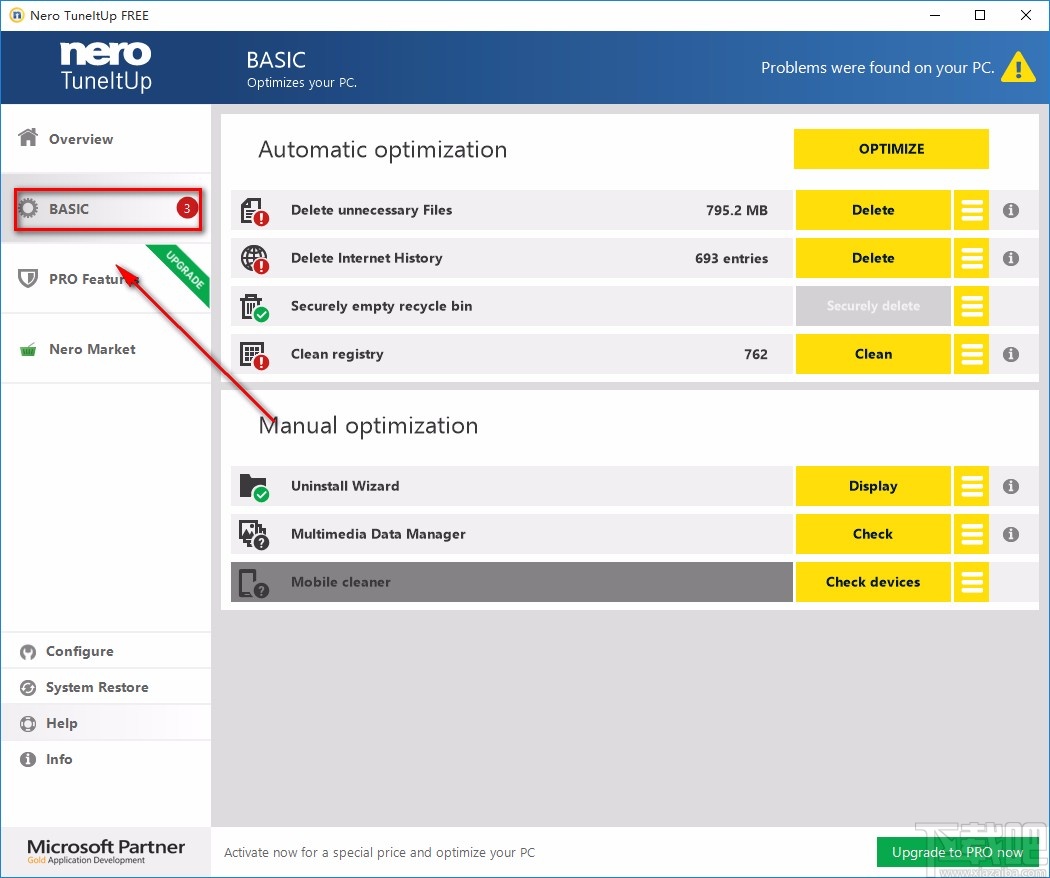
Task: Click 'Activate now for a special price' text
Action: (x=379, y=853)
